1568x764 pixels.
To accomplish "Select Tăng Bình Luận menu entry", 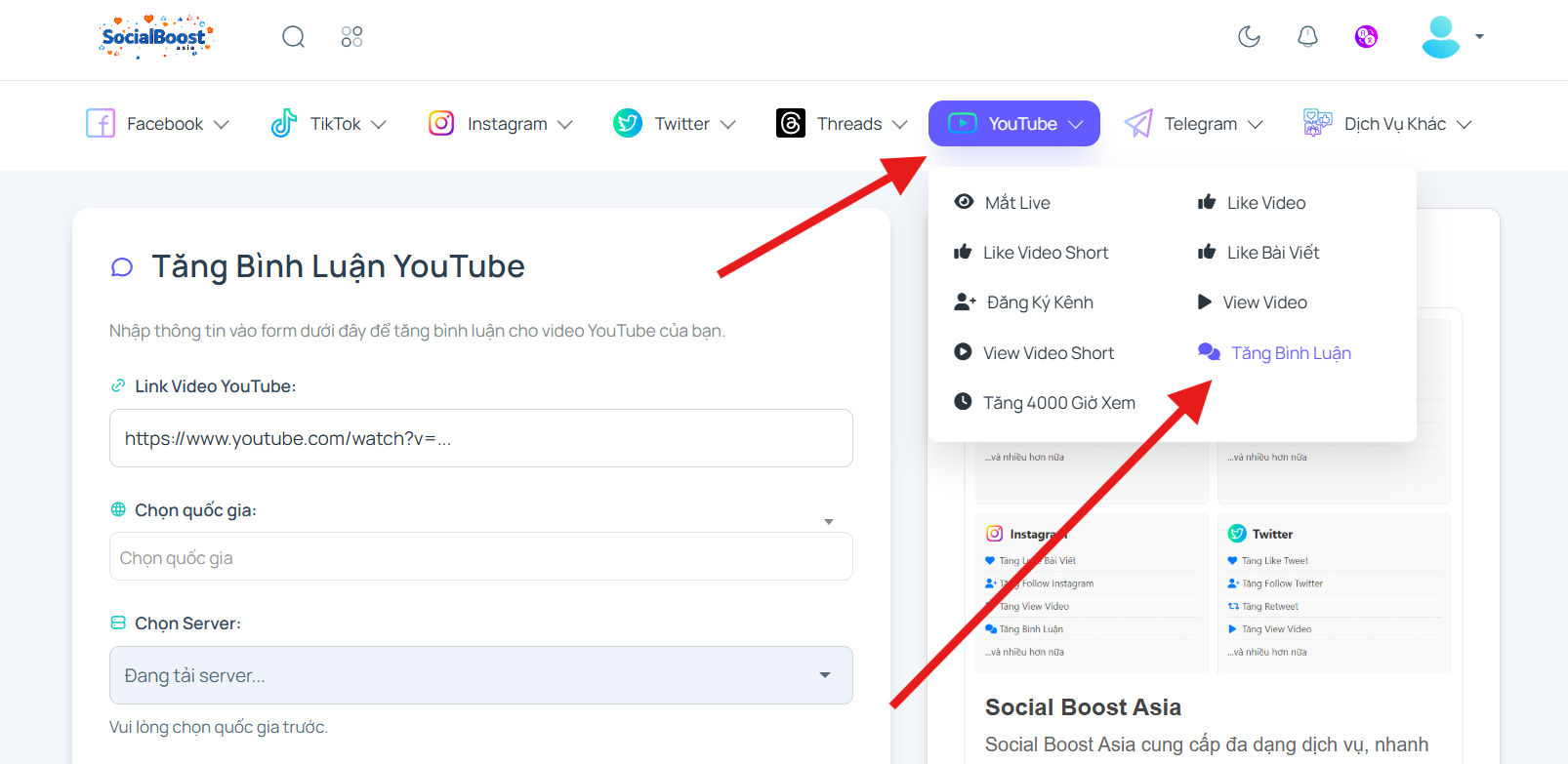I will (x=1291, y=352).
